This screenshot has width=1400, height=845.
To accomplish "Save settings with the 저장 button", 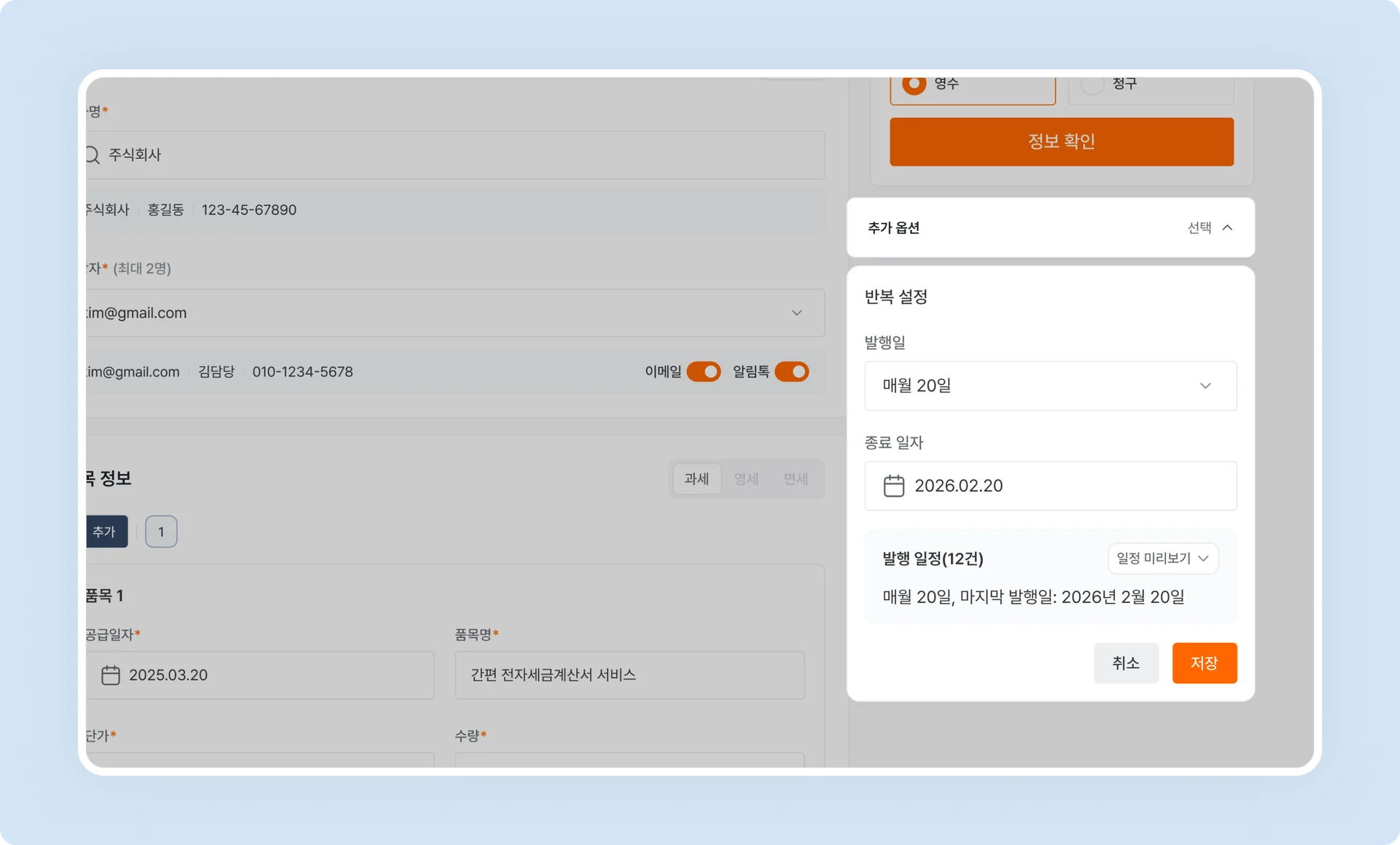I will [x=1204, y=663].
